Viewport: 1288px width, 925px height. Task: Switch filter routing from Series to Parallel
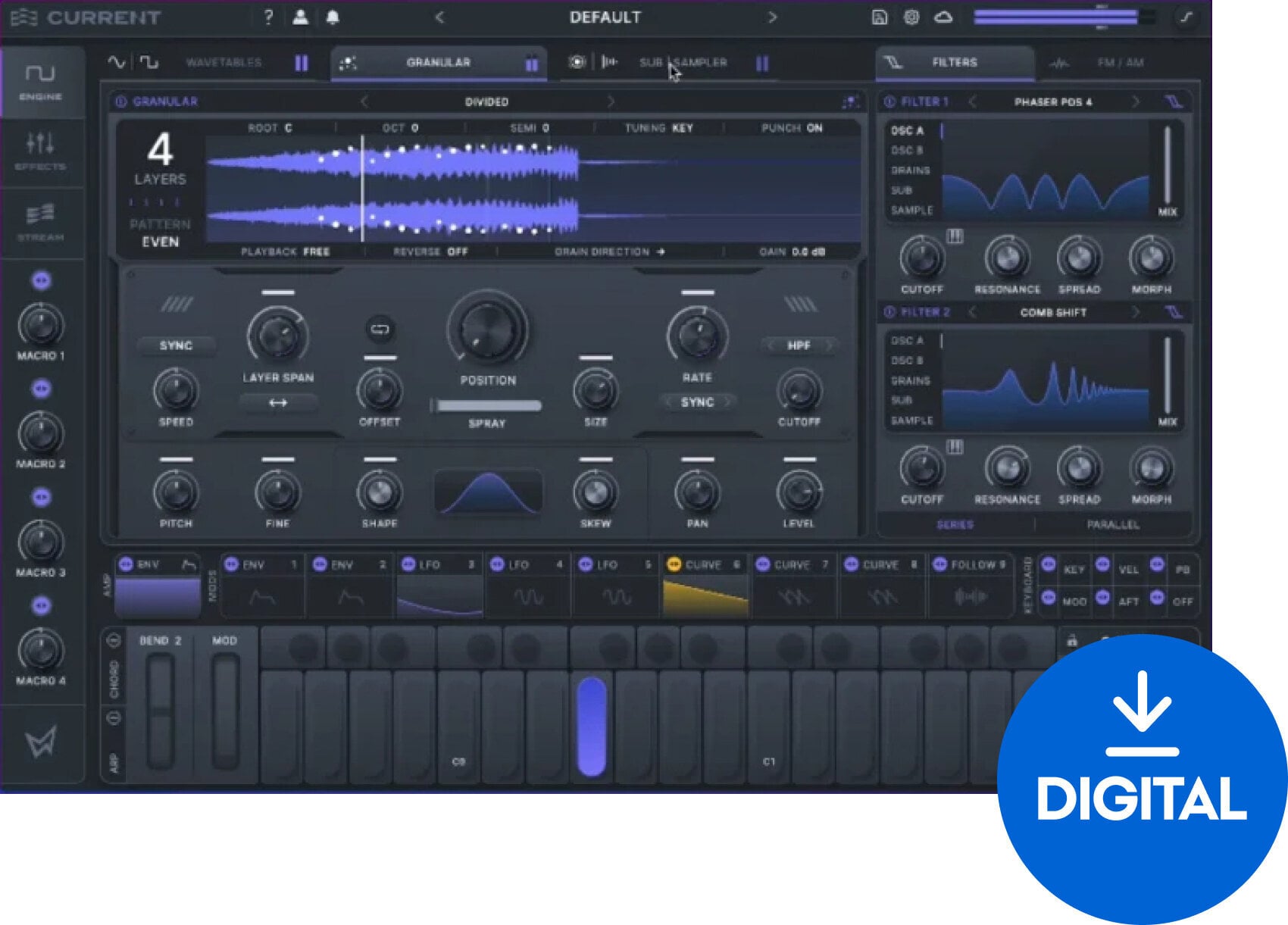point(1113,523)
